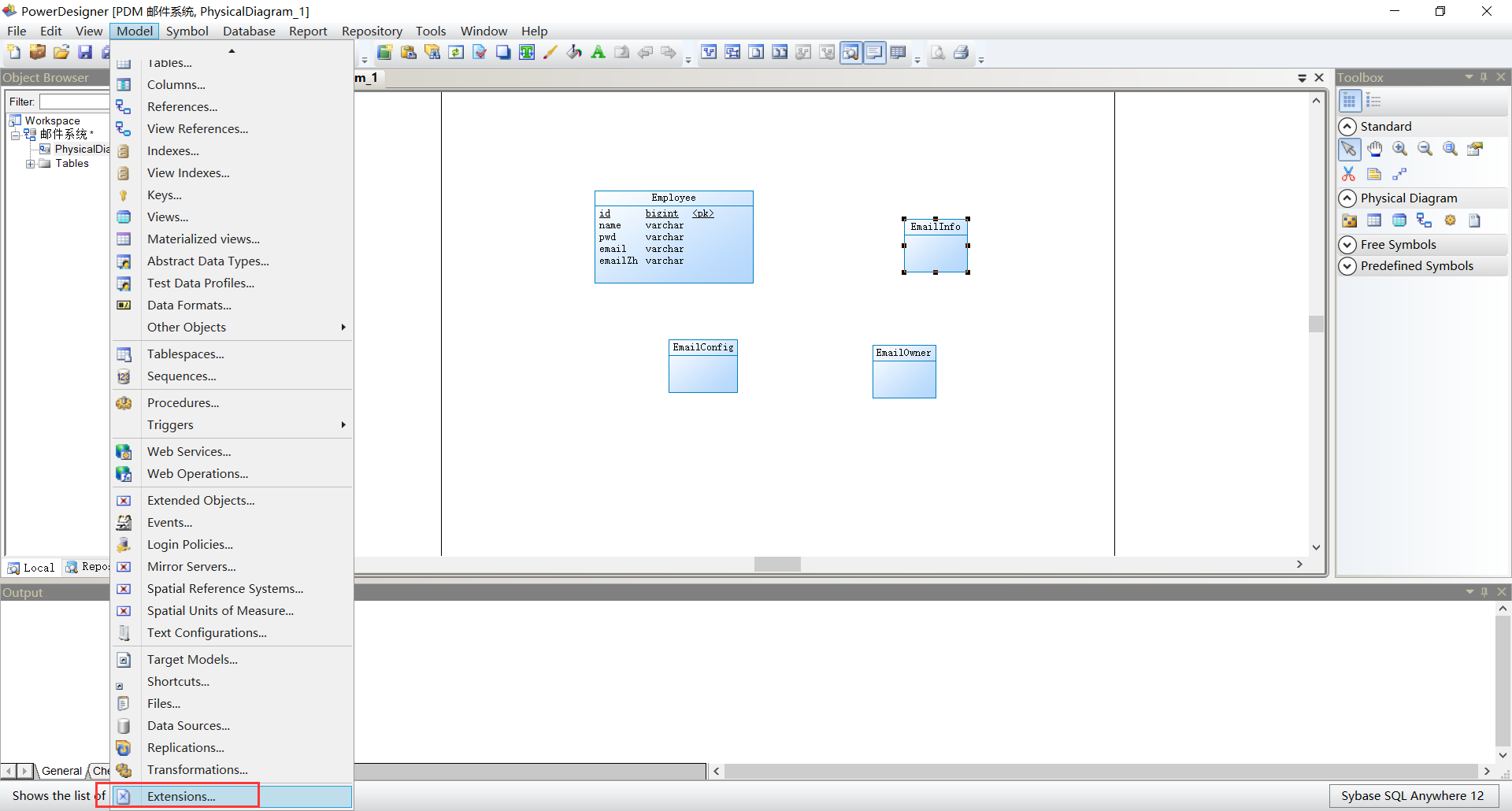Select the Zoom In tool
The width and height of the screenshot is (1512, 811).
tap(1400, 149)
